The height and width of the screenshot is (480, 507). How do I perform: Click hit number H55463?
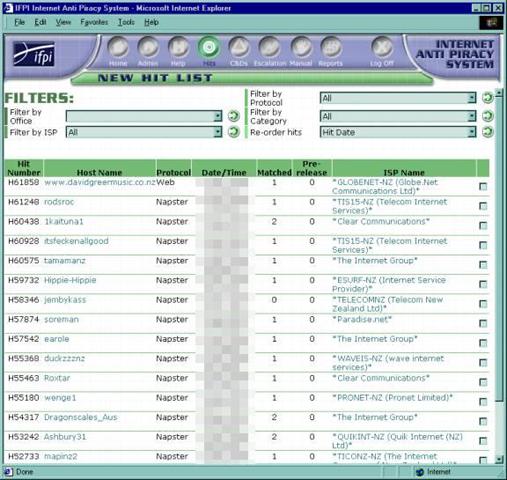(23, 378)
